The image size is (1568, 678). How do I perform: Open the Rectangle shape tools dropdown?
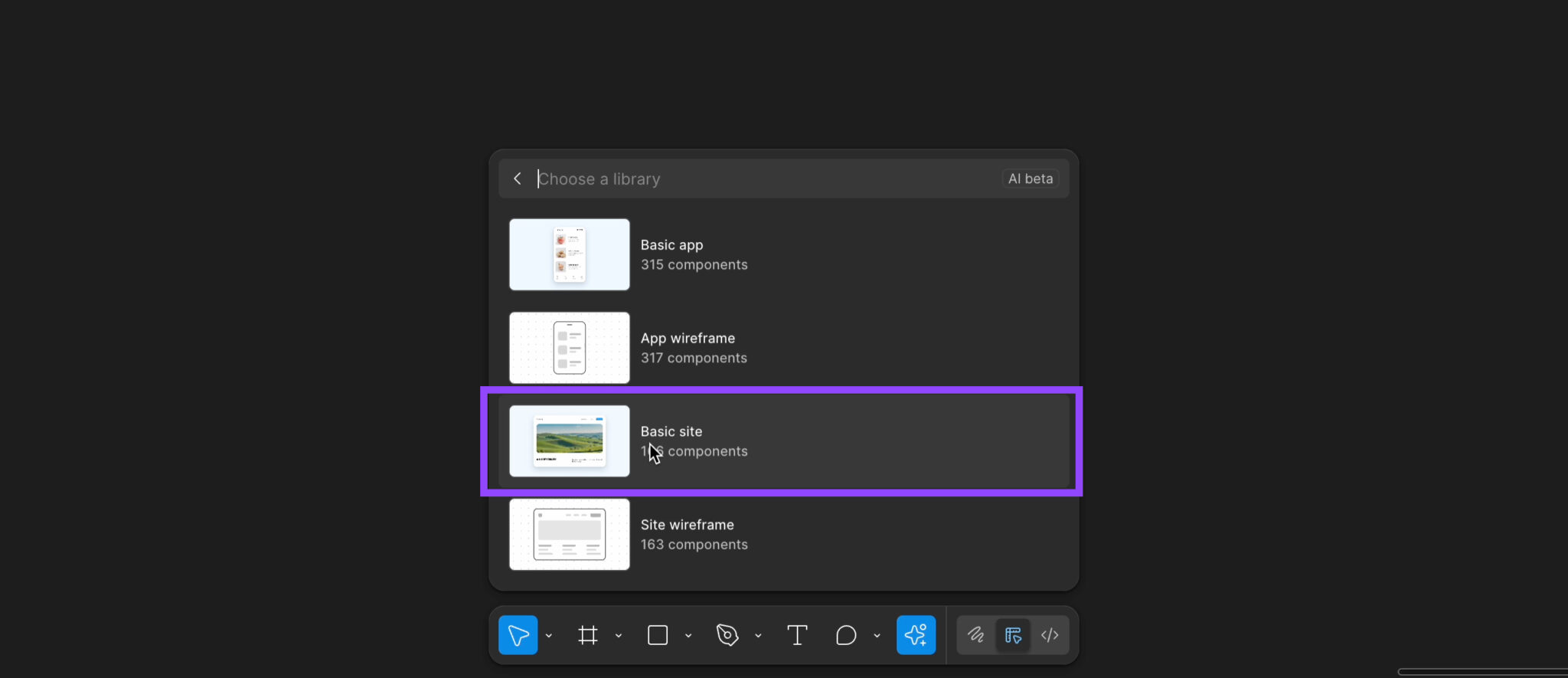coord(688,636)
